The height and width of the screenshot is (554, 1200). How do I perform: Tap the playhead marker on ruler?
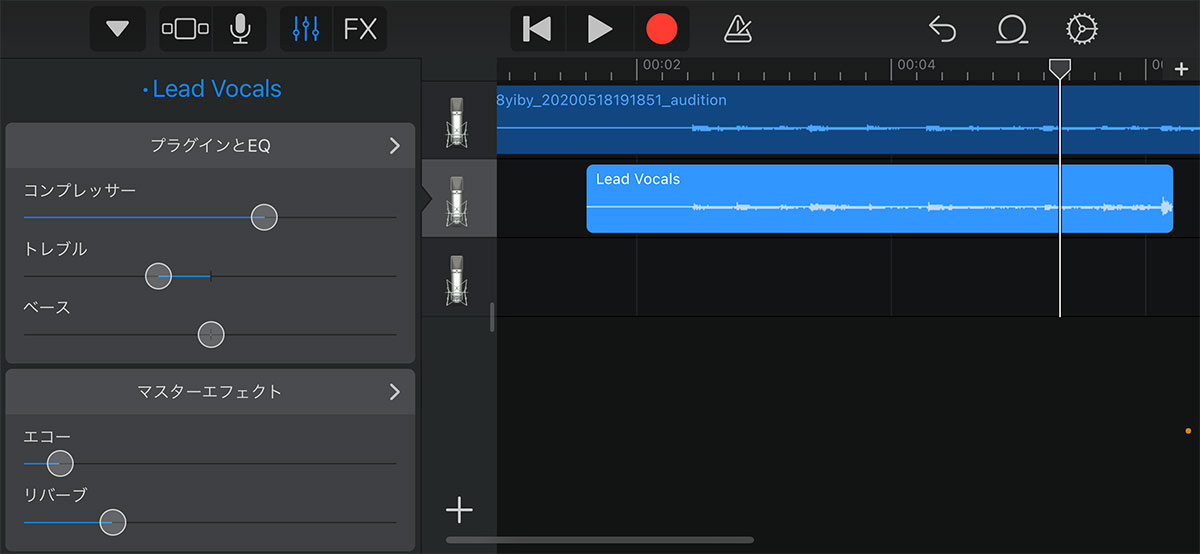pyautogui.click(x=1060, y=68)
